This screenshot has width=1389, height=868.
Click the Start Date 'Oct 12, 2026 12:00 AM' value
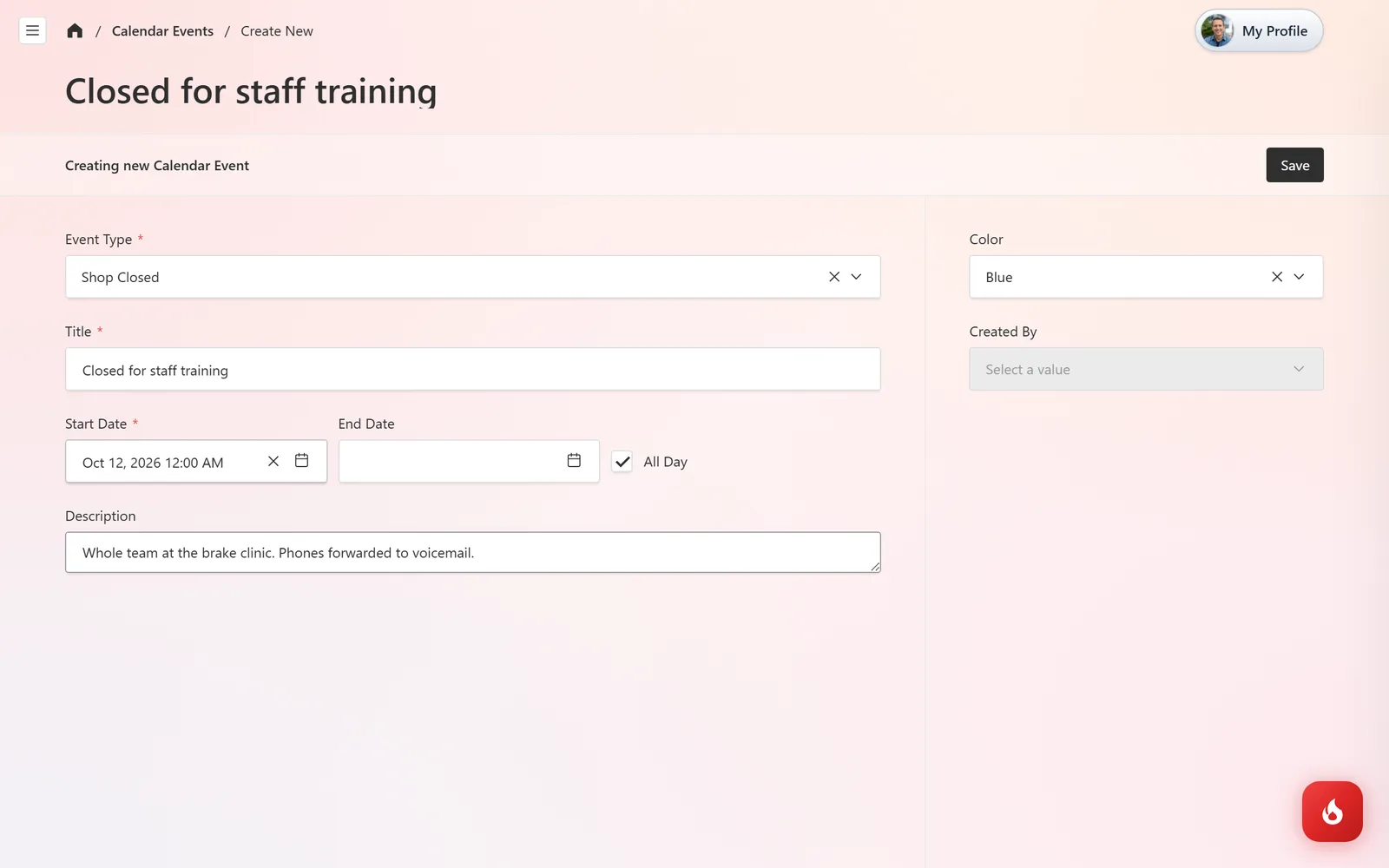tap(153, 463)
